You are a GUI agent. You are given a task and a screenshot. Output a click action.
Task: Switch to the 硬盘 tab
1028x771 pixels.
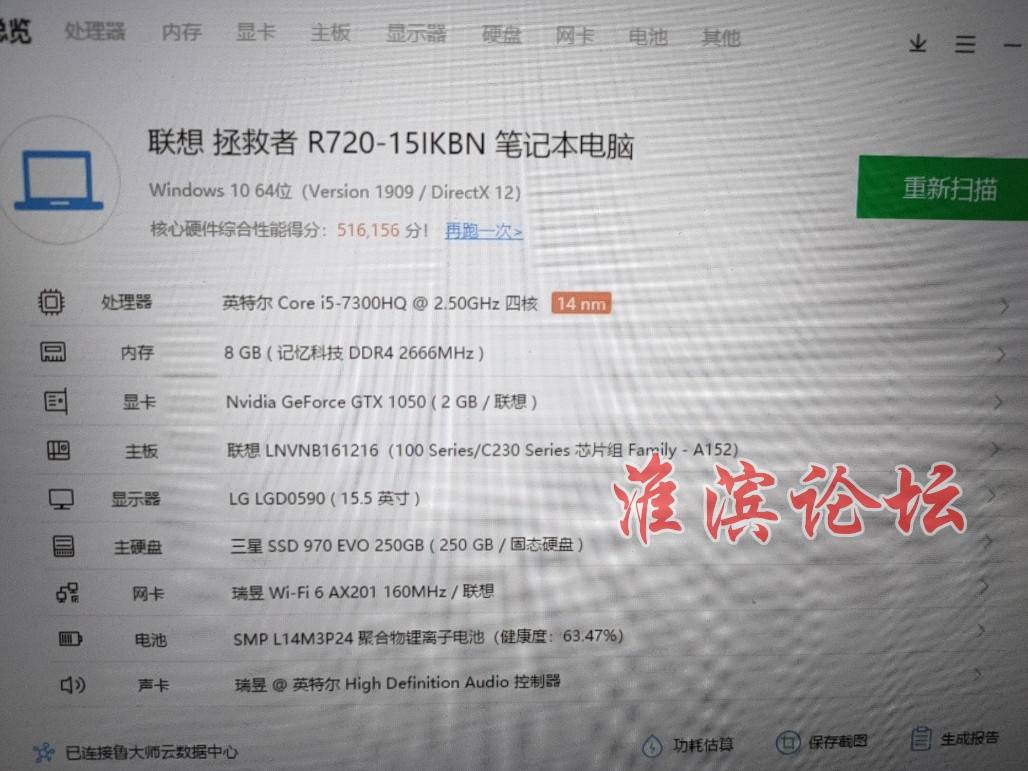[x=502, y=35]
